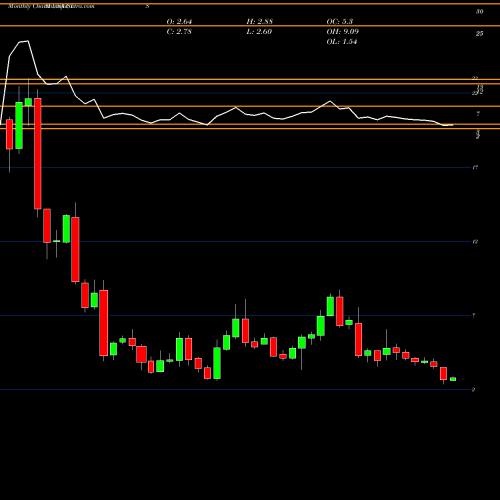Click the 12 price axis label
Viewport: 500px width, 500px height.
(x=475, y=241)
